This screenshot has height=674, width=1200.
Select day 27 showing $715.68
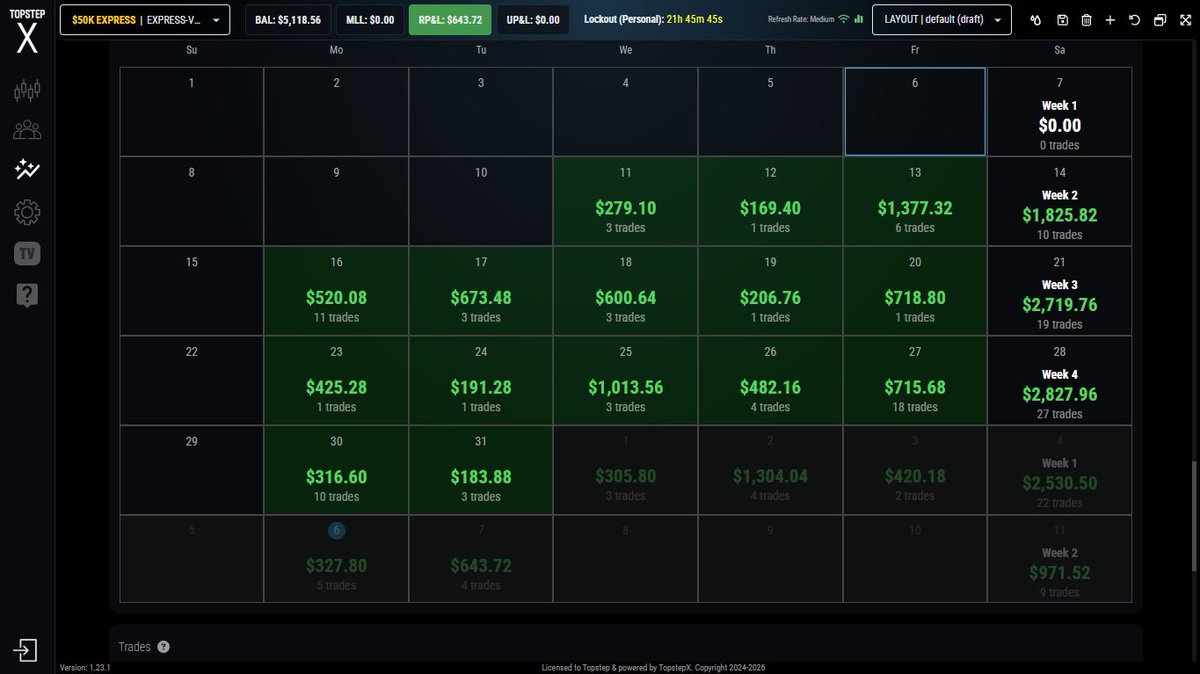coord(915,380)
